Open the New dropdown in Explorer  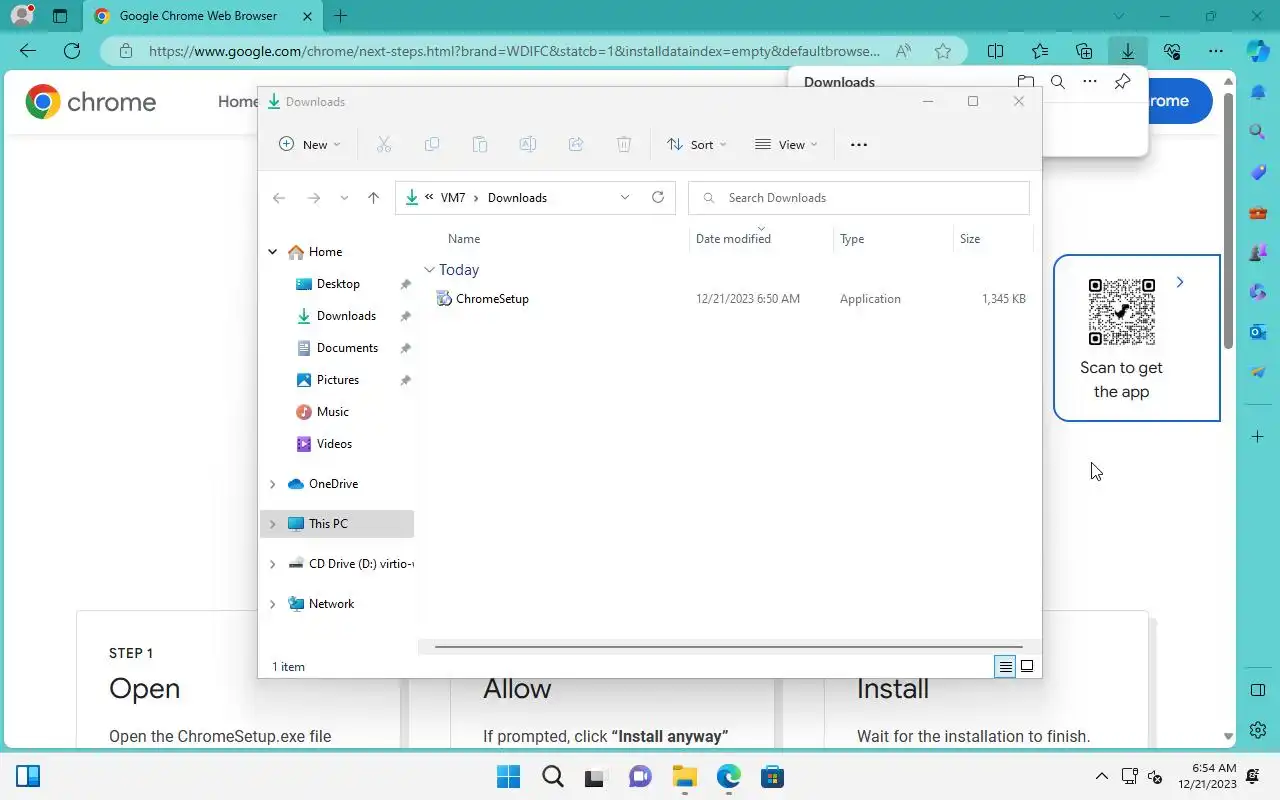tap(310, 145)
